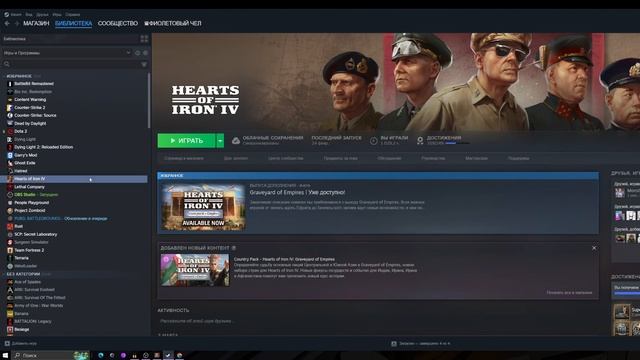This screenshot has width=640, height=360.
Task: Click the achievements progress bar under ДОСТИЖЕНИЯ
Action: 457,143
